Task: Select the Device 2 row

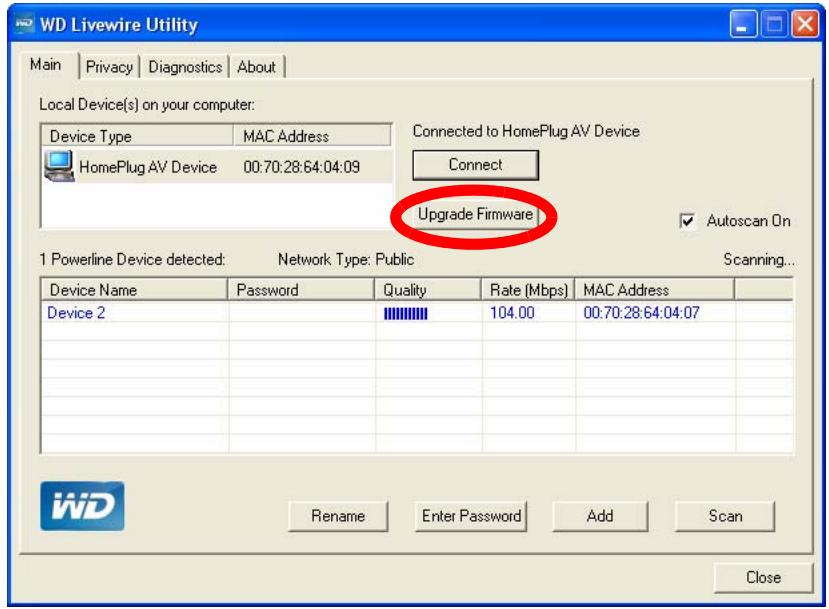Action: click(417, 313)
